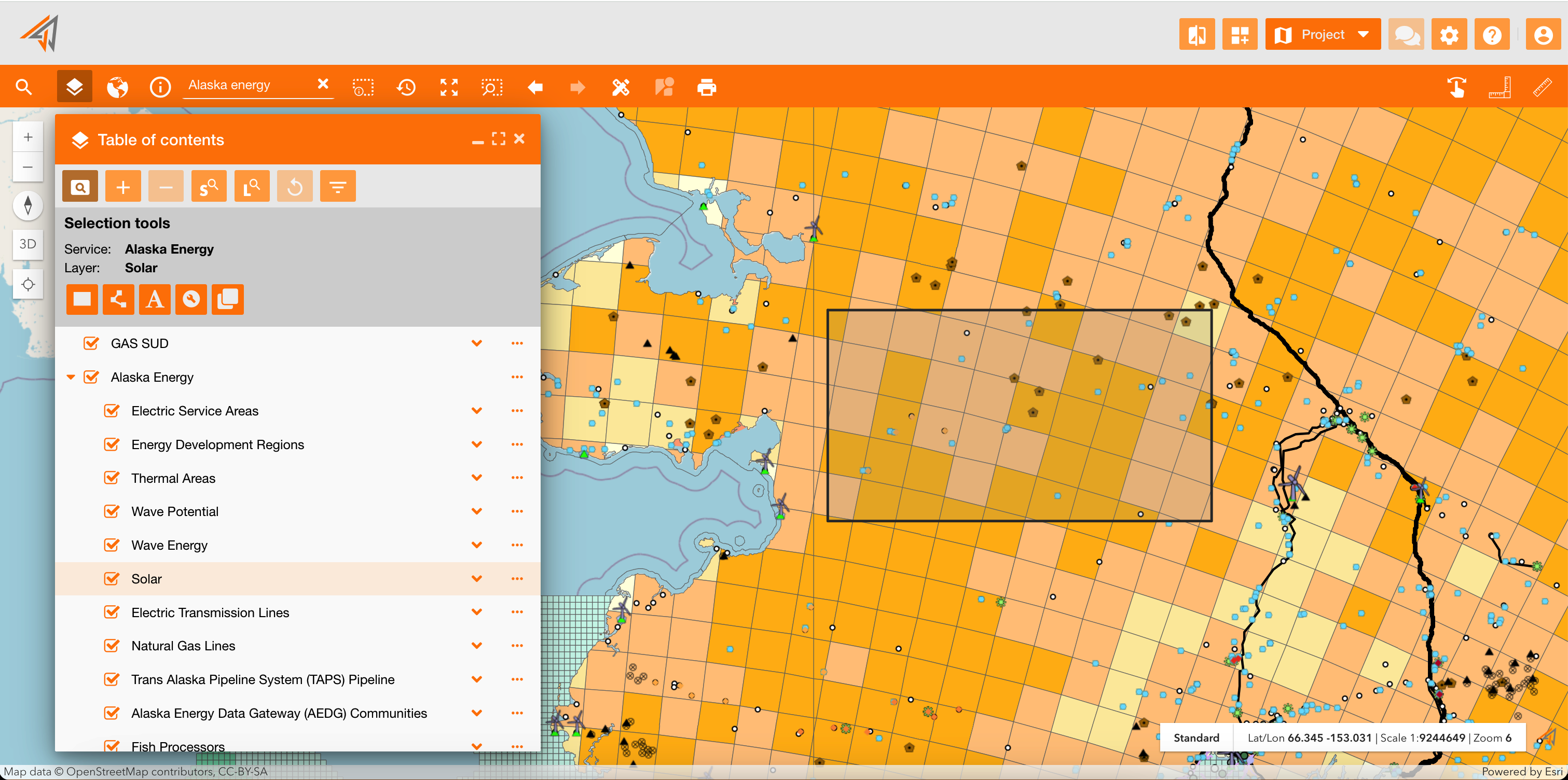Screen dimensions: 1568x780
Task: Expand Electric Transmission Lines chevron
Action: [477, 612]
